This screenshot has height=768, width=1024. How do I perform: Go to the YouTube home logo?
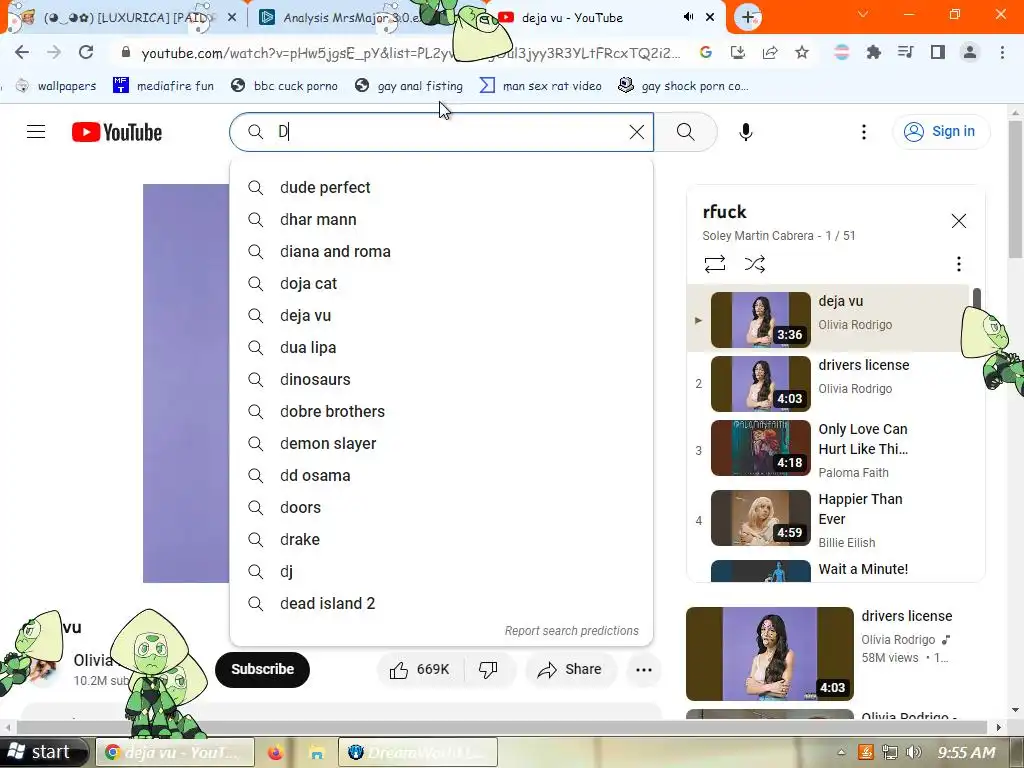pos(117,132)
